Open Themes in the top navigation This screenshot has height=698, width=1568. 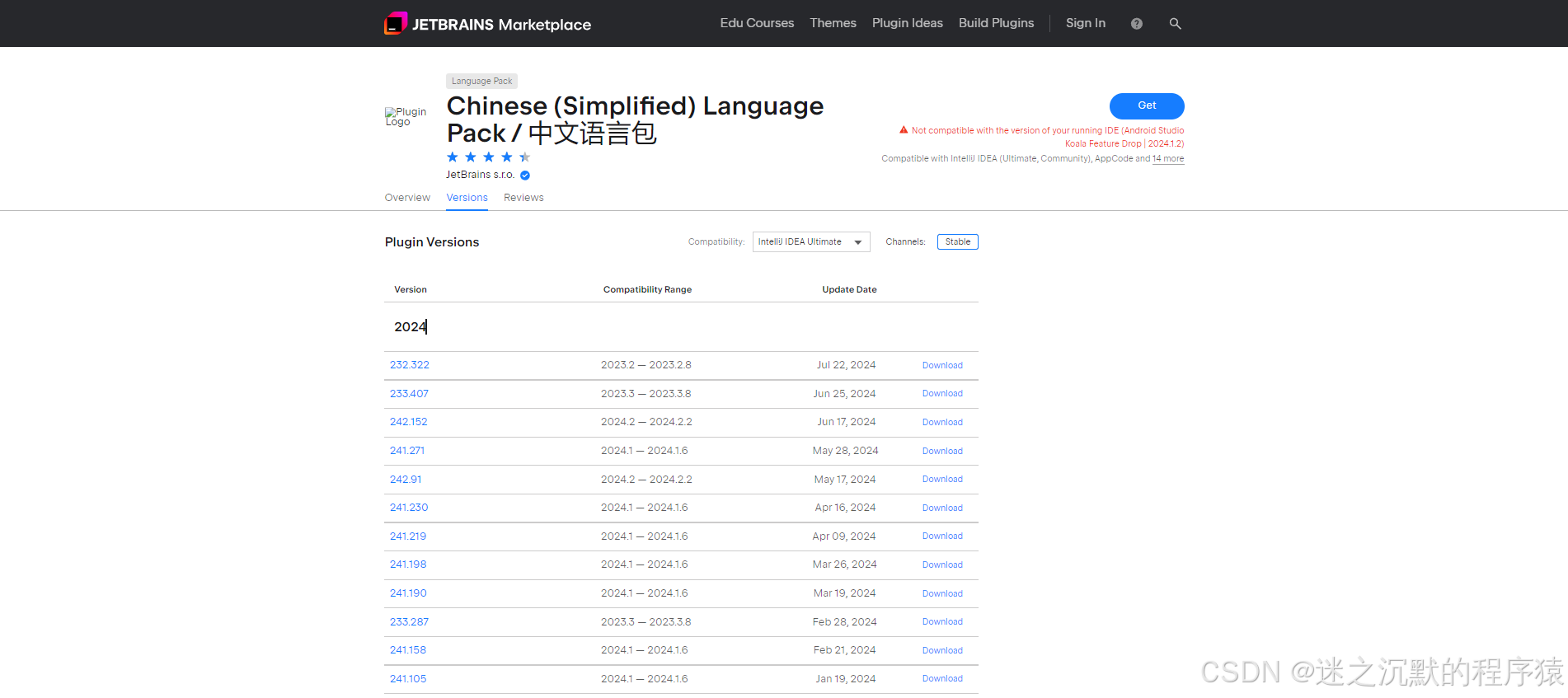pyautogui.click(x=833, y=23)
